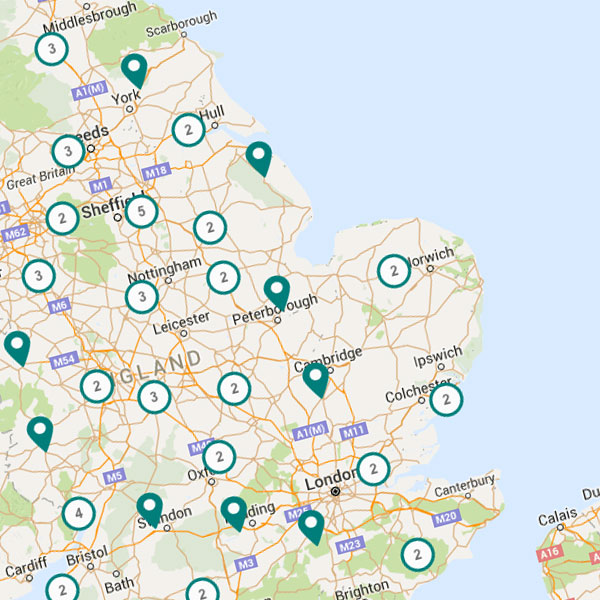
Task: Open the 4 cluster above Bristol
Action: (x=79, y=514)
